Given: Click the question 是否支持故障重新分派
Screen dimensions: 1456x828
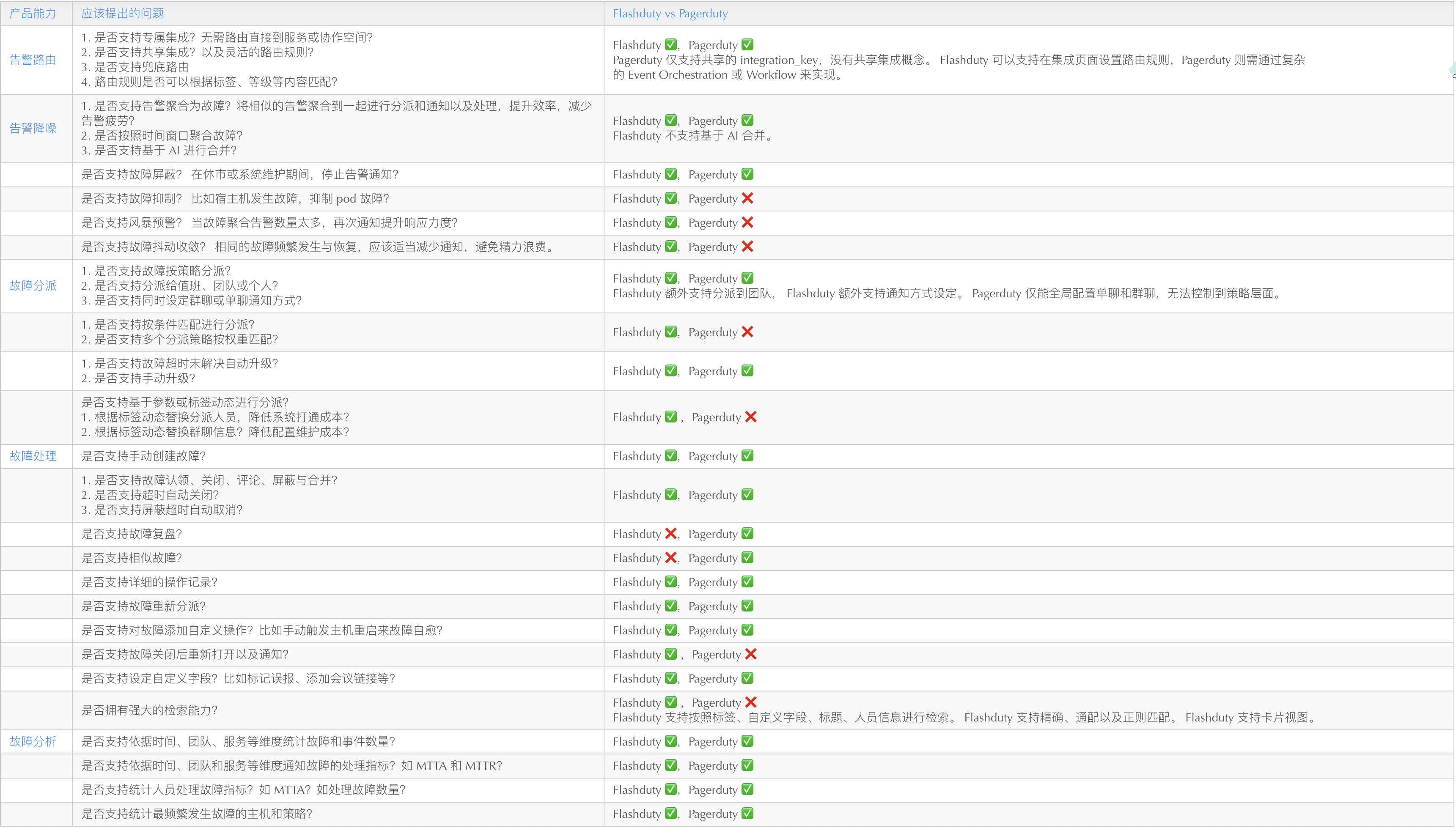Looking at the screenshot, I should tap(144, 606).
